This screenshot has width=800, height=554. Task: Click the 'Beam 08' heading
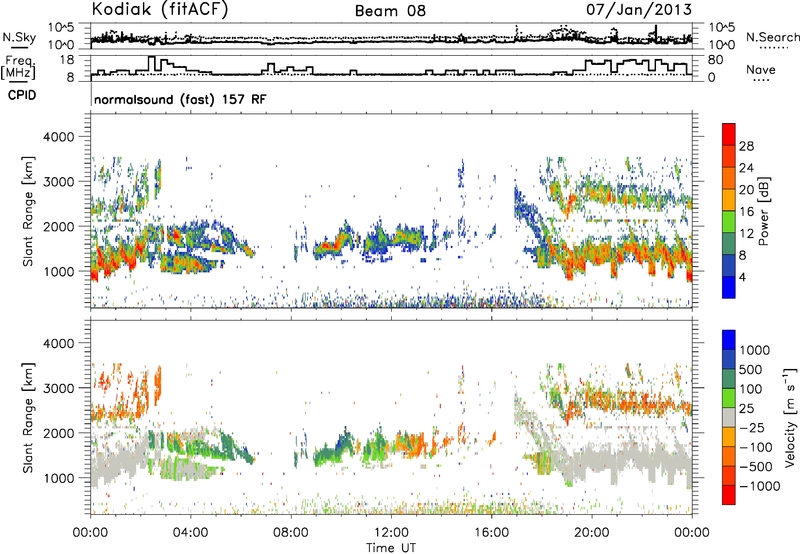(x=390, y=11)
